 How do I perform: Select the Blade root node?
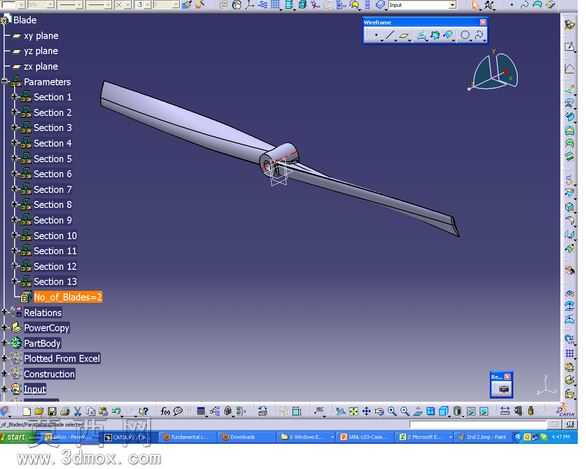click(x=25, y=20)
